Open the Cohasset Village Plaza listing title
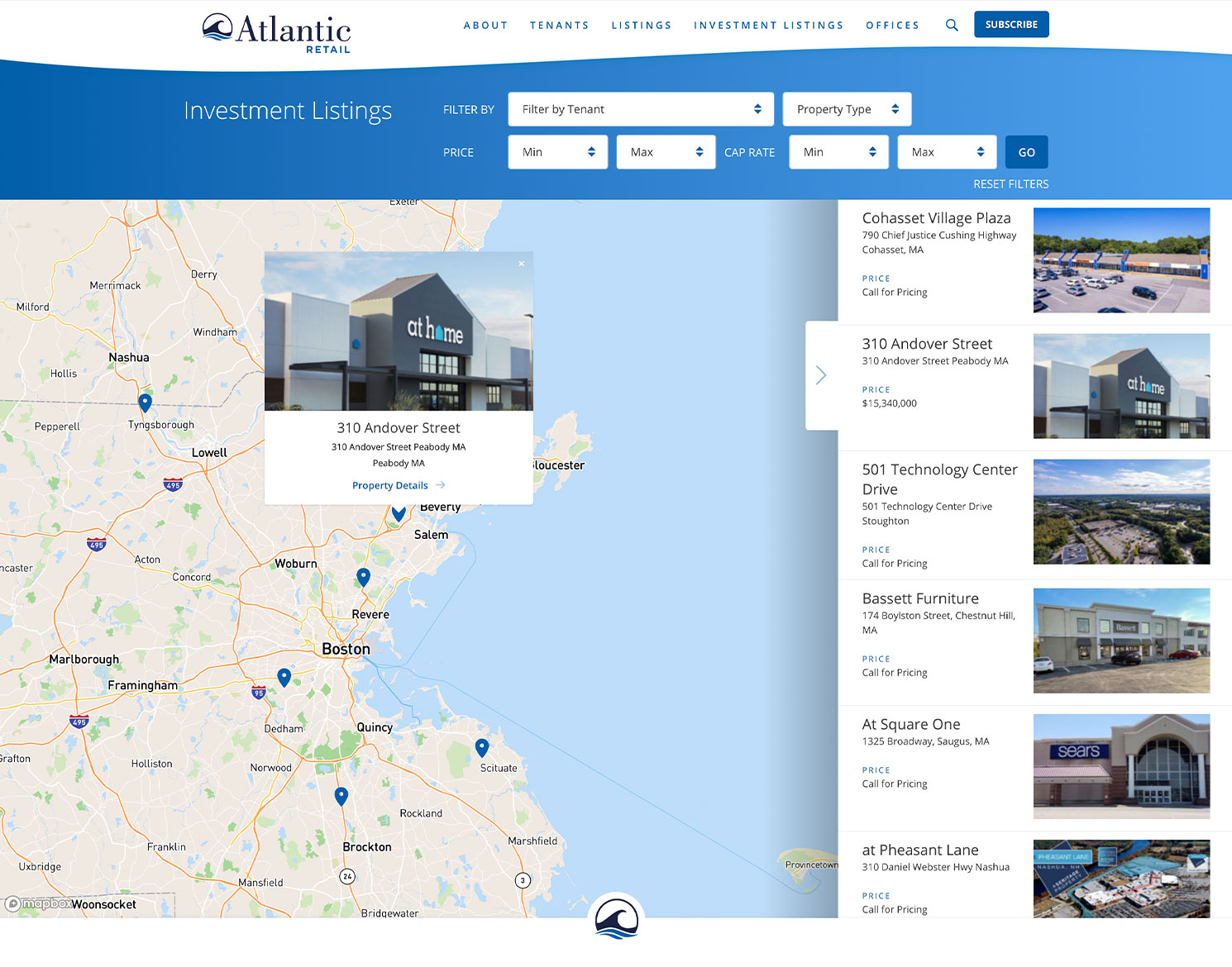 pyautogui.click(x=936, y=218)
